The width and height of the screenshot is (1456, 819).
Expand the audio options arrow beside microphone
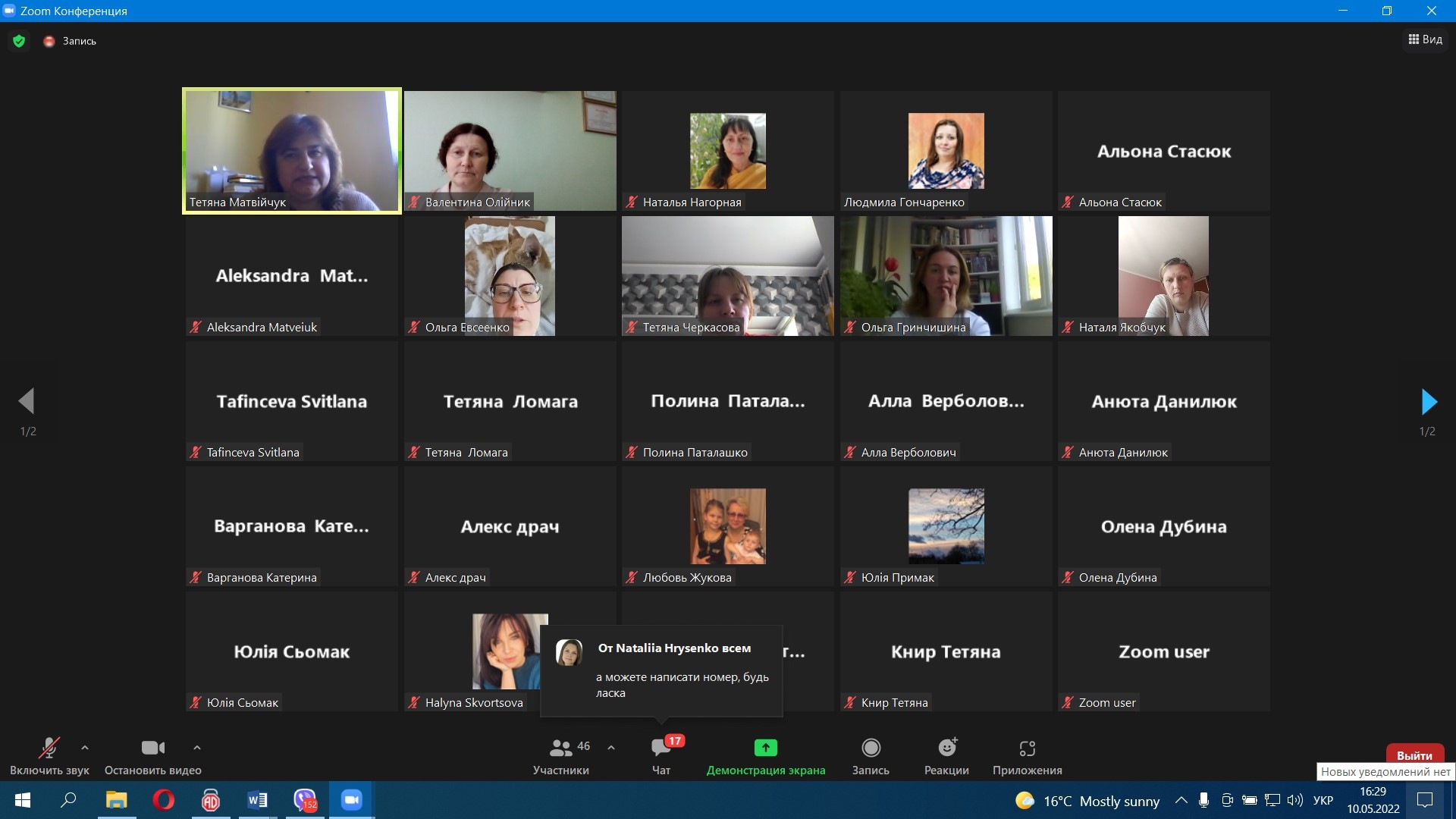[x=85, y=748]
